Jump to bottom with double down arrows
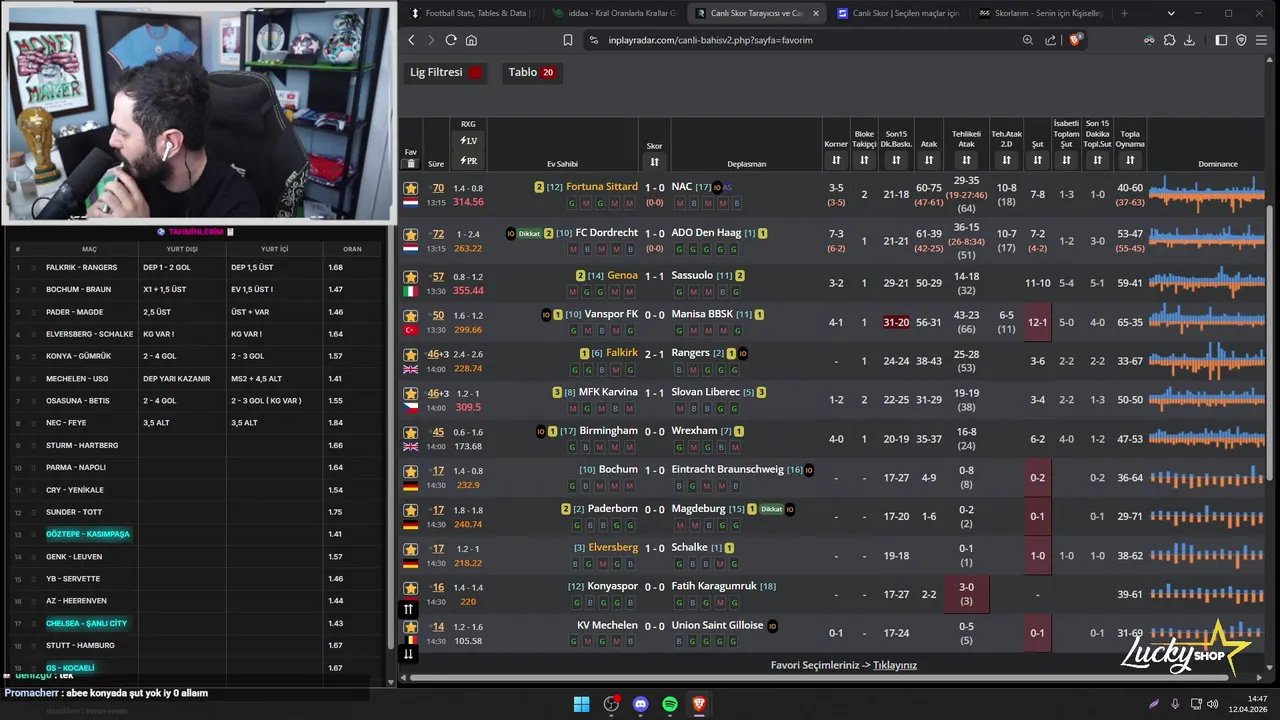The image size is (1280, 720). (408, 654)
